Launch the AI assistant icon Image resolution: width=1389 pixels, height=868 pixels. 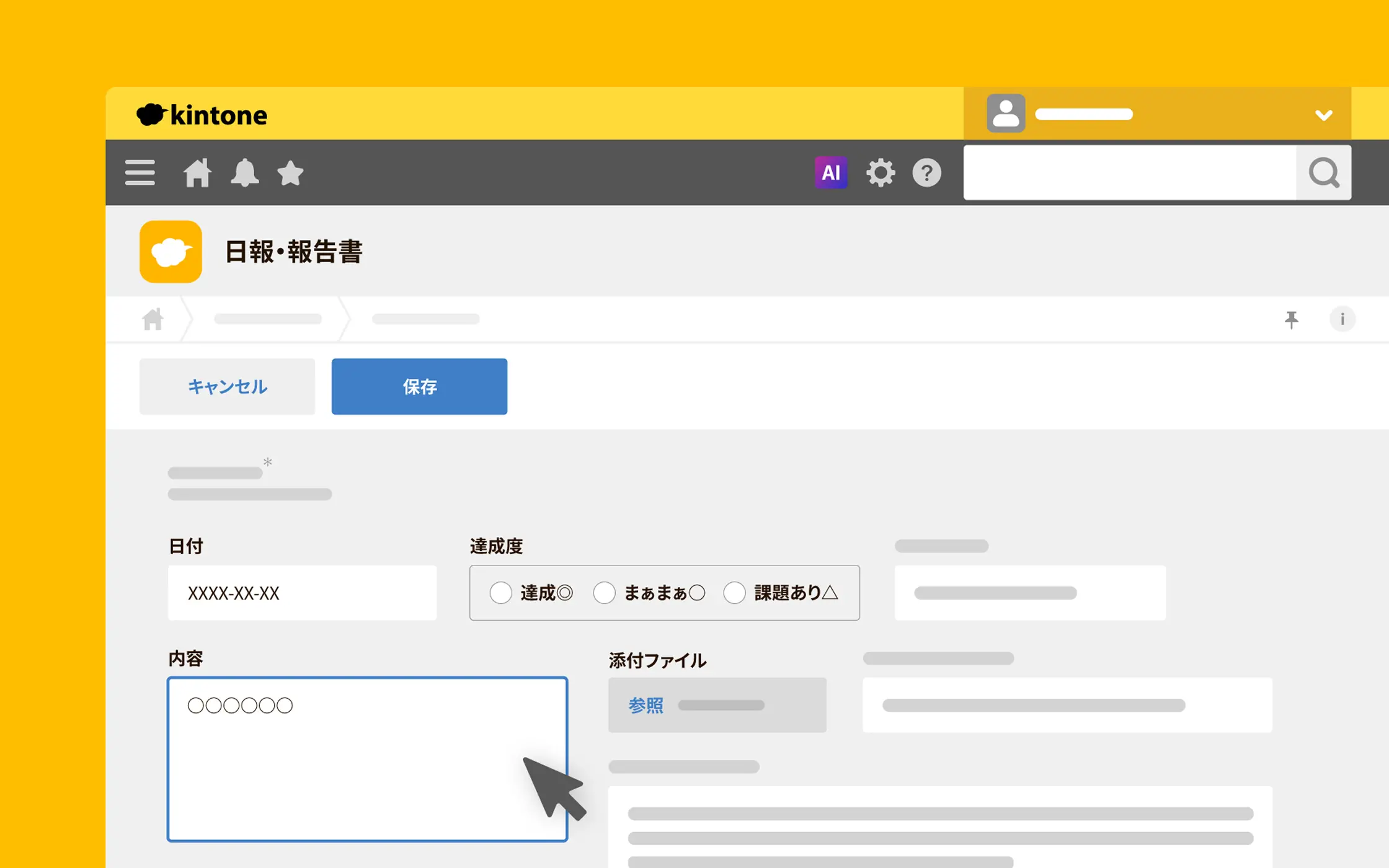point(830,172)
